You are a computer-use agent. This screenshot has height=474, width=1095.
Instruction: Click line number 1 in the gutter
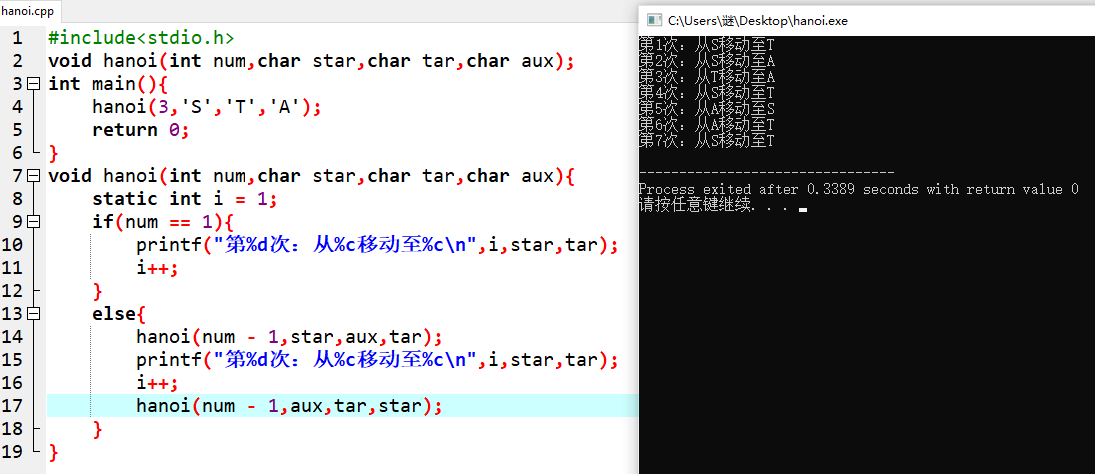[17, 38]
